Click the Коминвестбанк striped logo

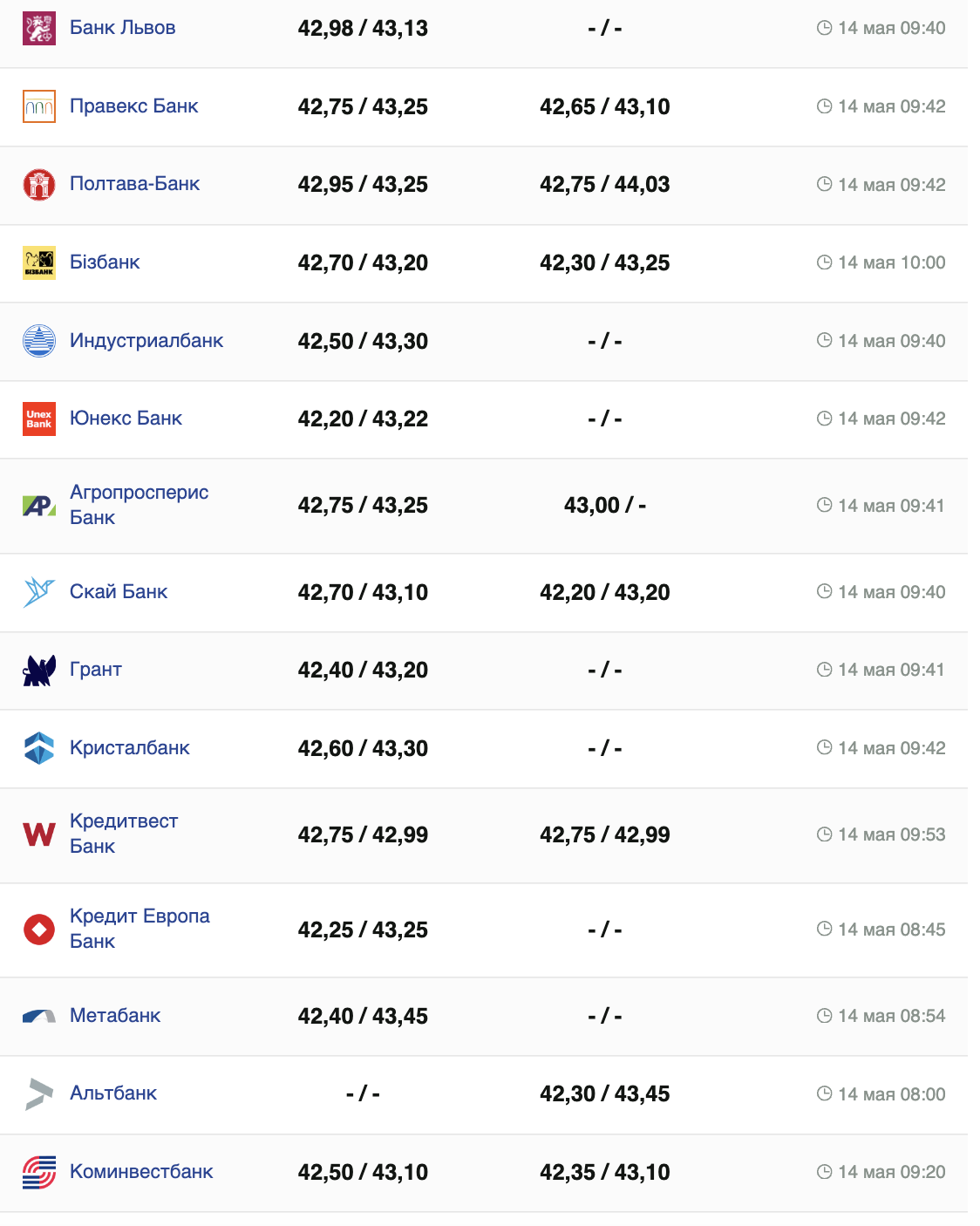coord(39,1172)
